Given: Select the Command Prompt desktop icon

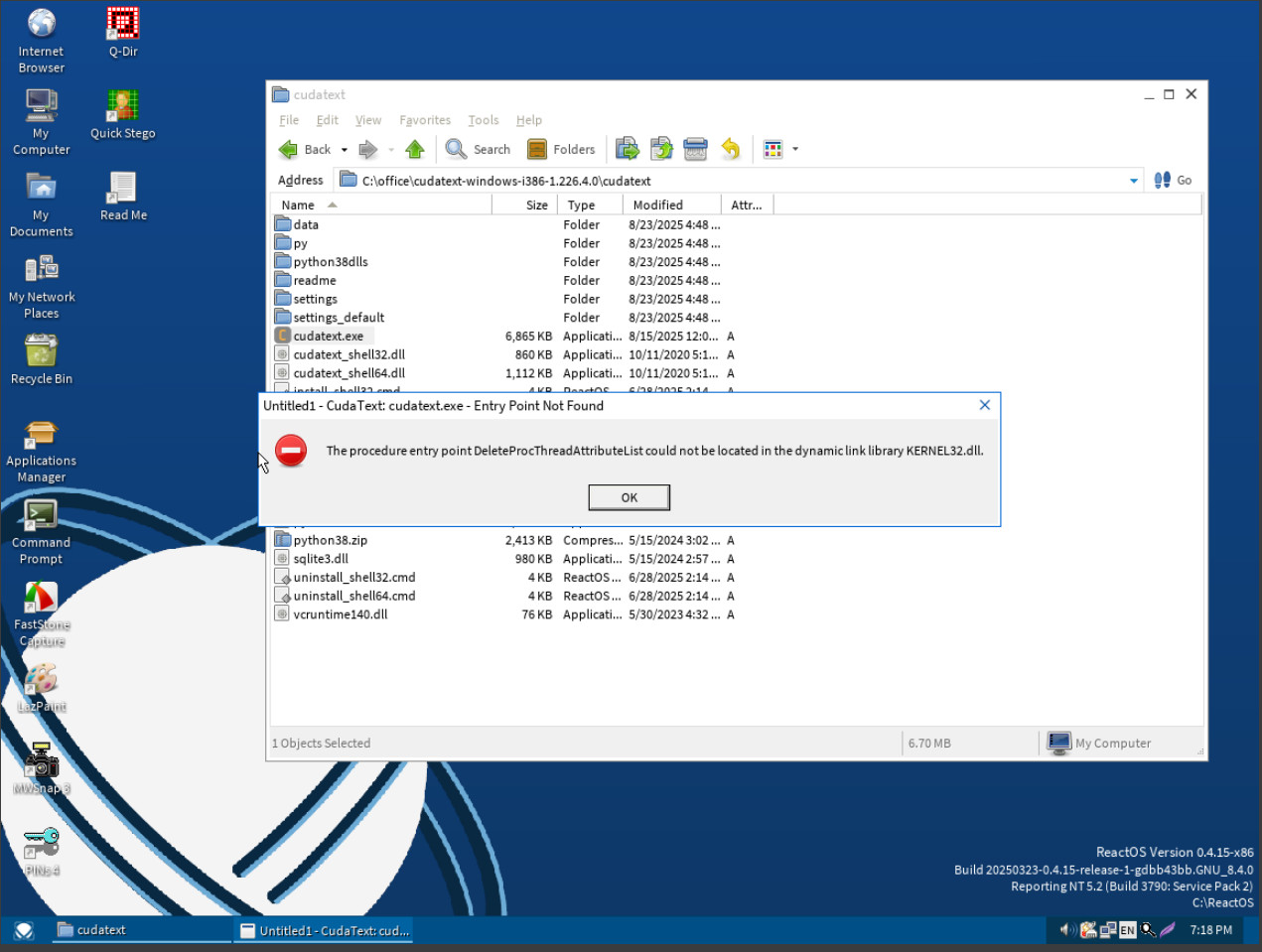Looking at the screenshot, I should pyautogui.click(x=41, y=531).
